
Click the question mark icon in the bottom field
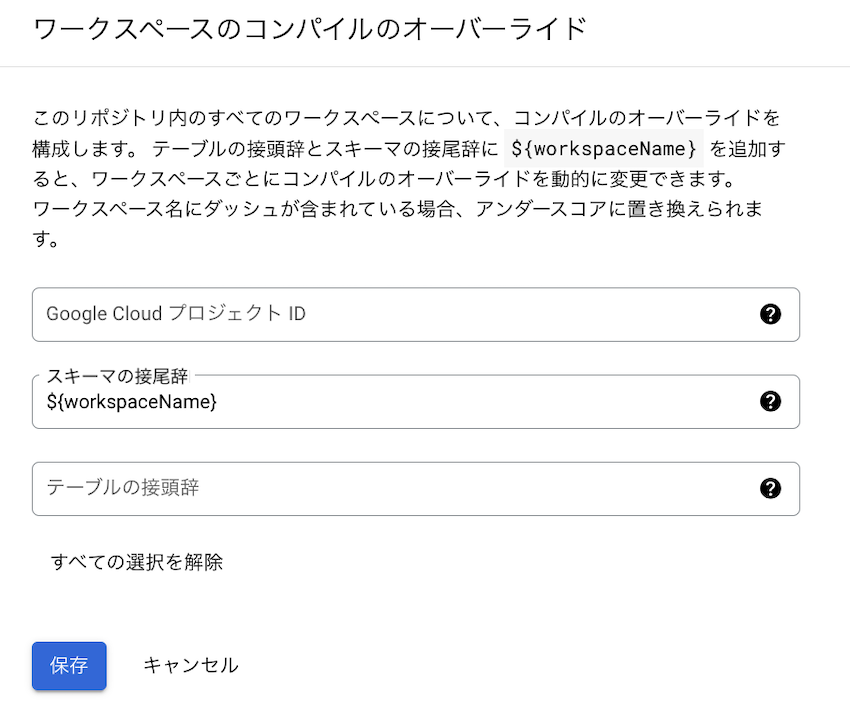[770, 488]
